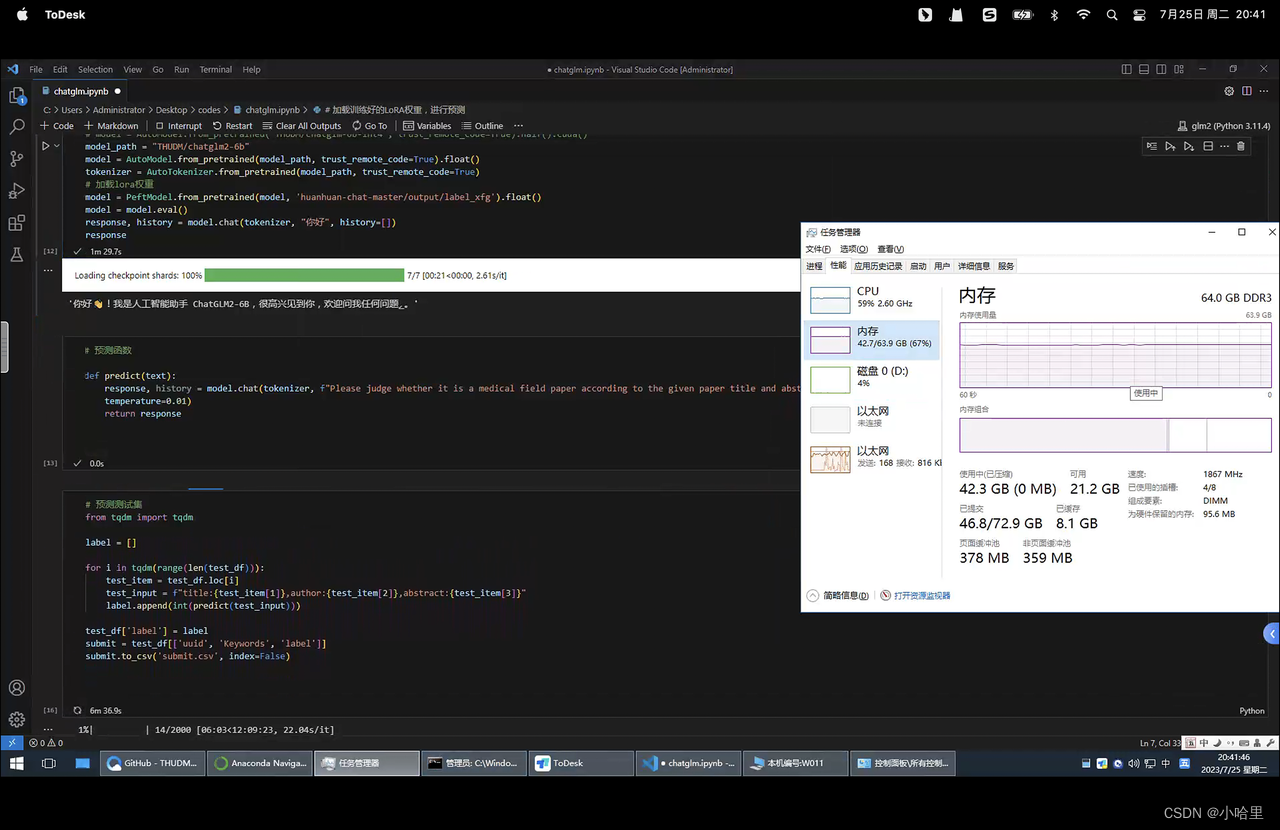Viewport: 1280px width, 830px height.
Task: Click Ln 7, Col 33 in status bar
Action: tap(1160, 743)
